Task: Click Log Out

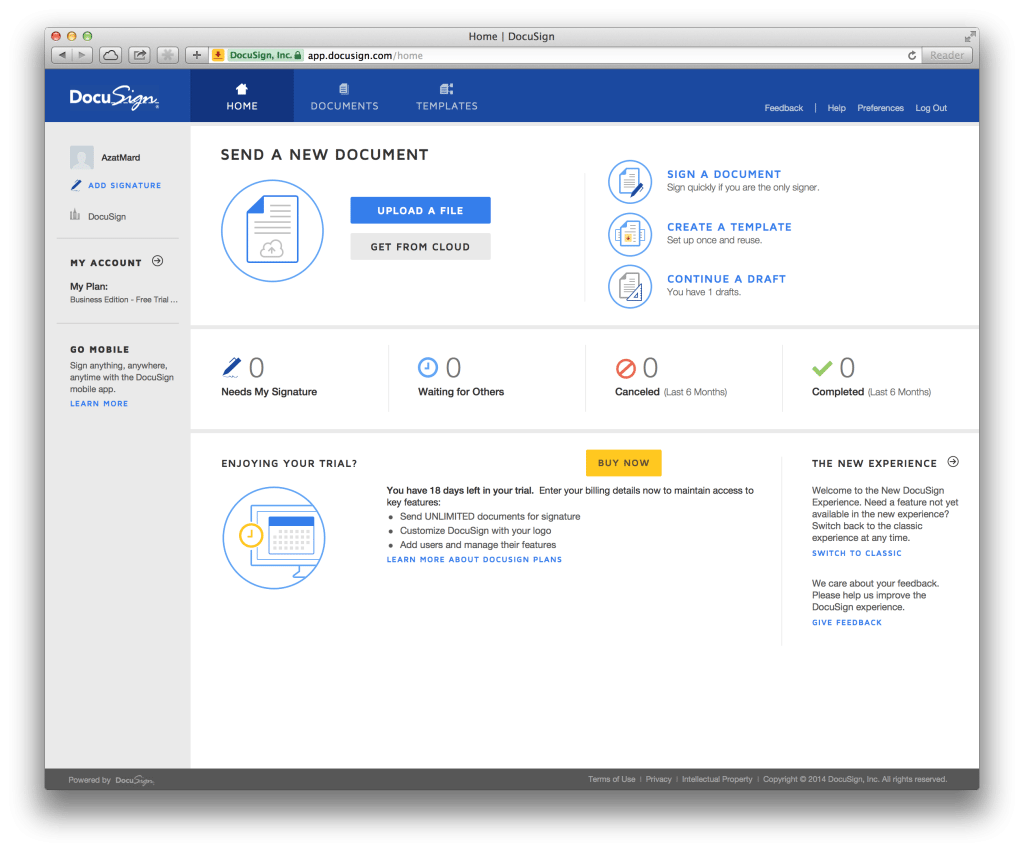Action: 931,108
